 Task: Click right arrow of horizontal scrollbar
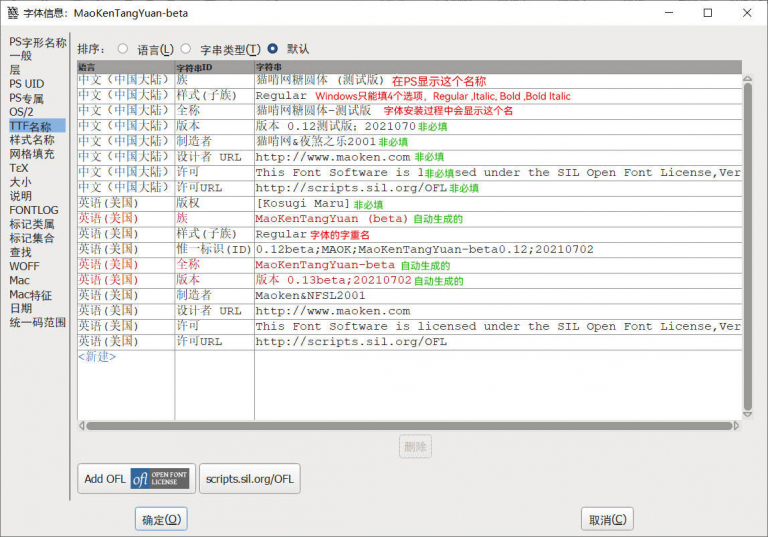(x=737, y=426)
